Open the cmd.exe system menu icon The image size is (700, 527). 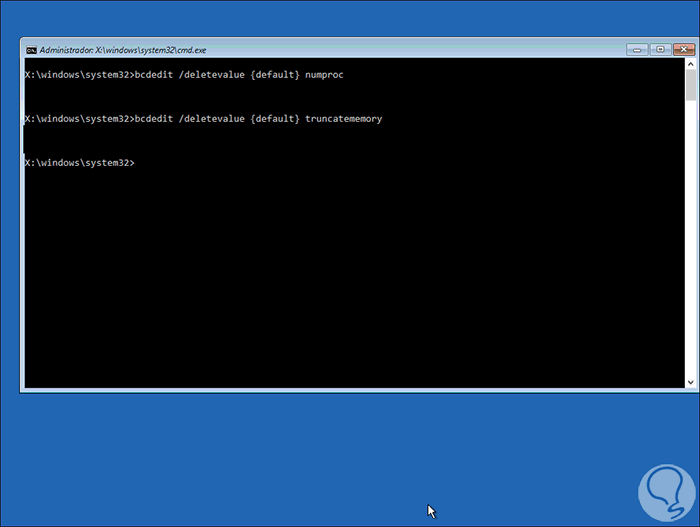click(31, 50)
